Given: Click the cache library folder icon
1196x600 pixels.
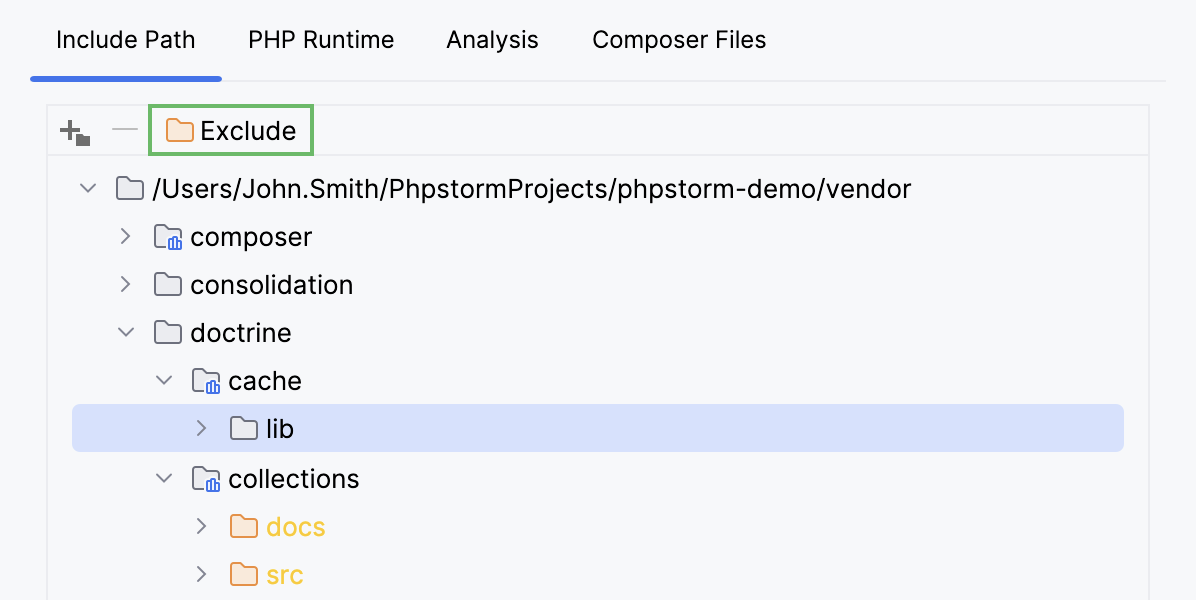Looking at the screenshot, I should [205, 381].
